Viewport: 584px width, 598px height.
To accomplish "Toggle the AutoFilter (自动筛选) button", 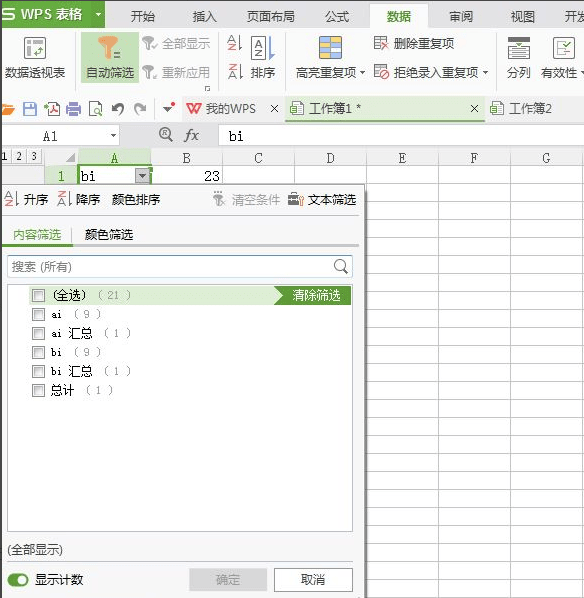I will pyautogui.click(x=110, y=58).
